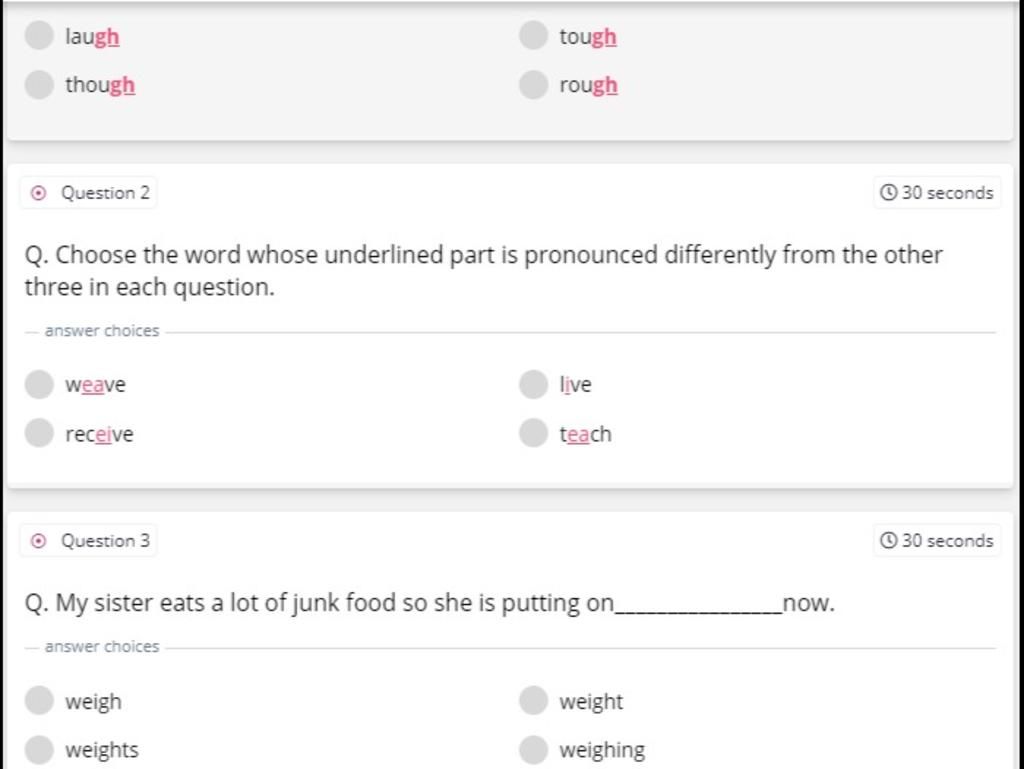Click the Question 2 label badge

88,193
